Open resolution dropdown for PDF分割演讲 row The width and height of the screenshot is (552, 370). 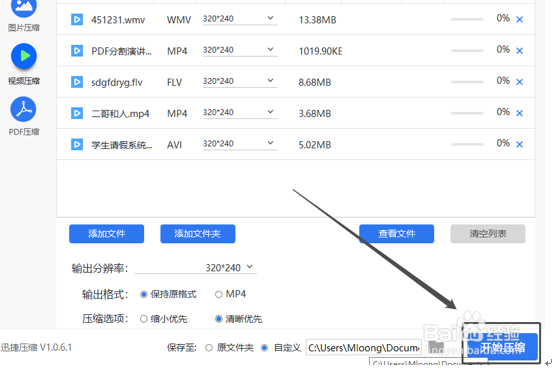pyautogui.click(x=240, y=50)
